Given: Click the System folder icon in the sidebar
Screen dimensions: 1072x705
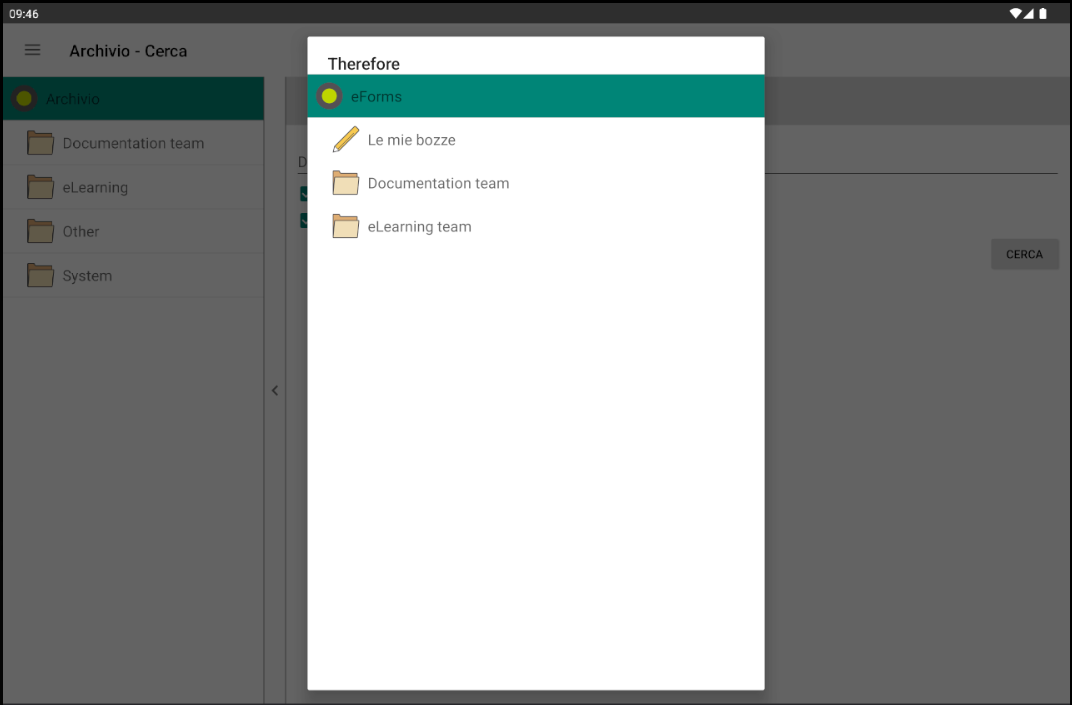Looking at the screenshot, I should click(40, 275).
